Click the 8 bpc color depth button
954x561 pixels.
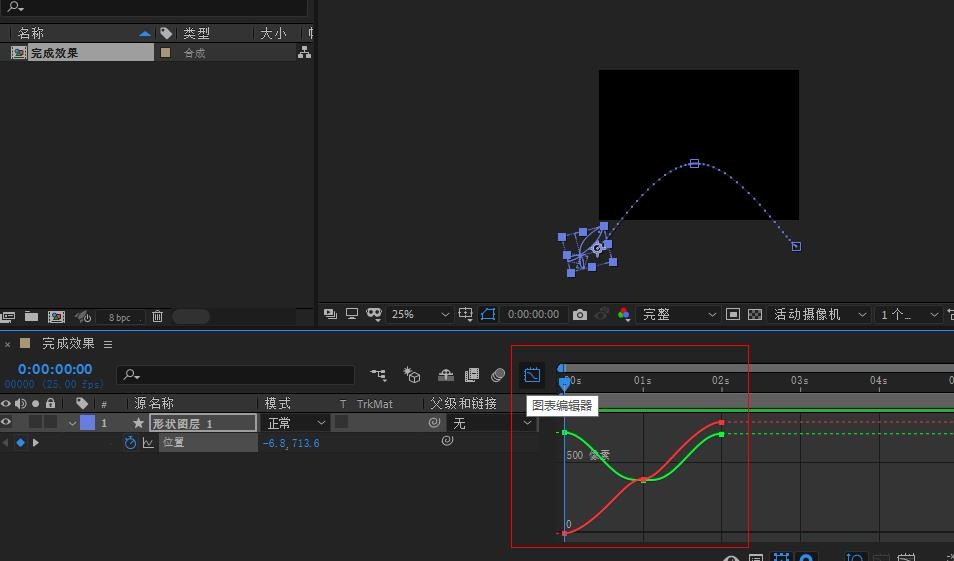click(120, 317)
